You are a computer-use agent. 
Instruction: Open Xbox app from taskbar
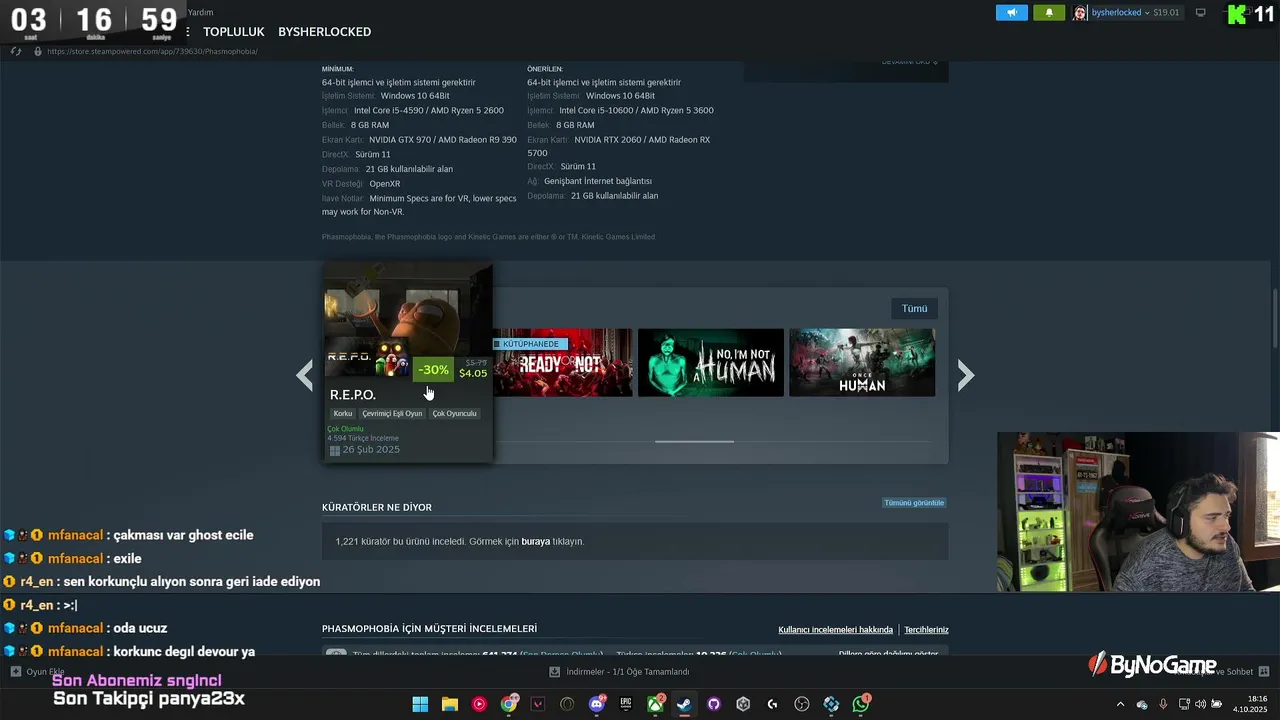(x=655, y=704)
